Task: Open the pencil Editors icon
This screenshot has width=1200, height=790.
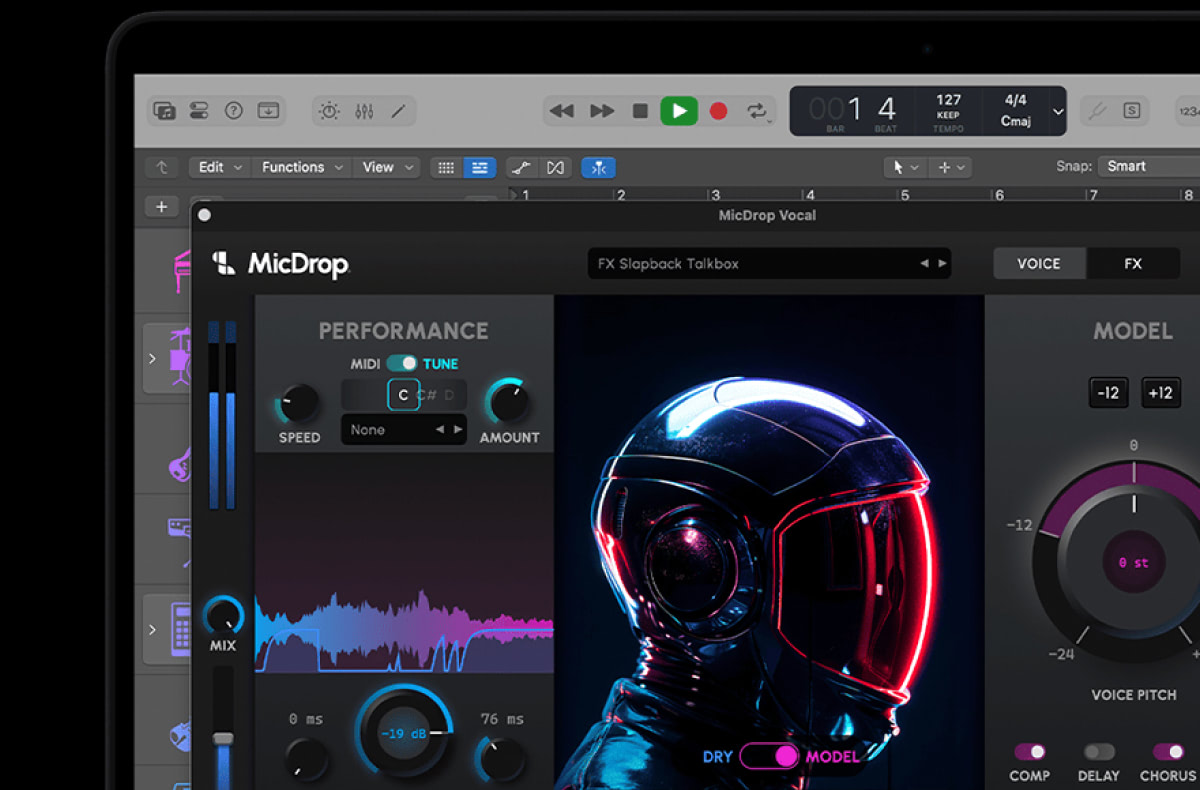Action: coord(398,111)
